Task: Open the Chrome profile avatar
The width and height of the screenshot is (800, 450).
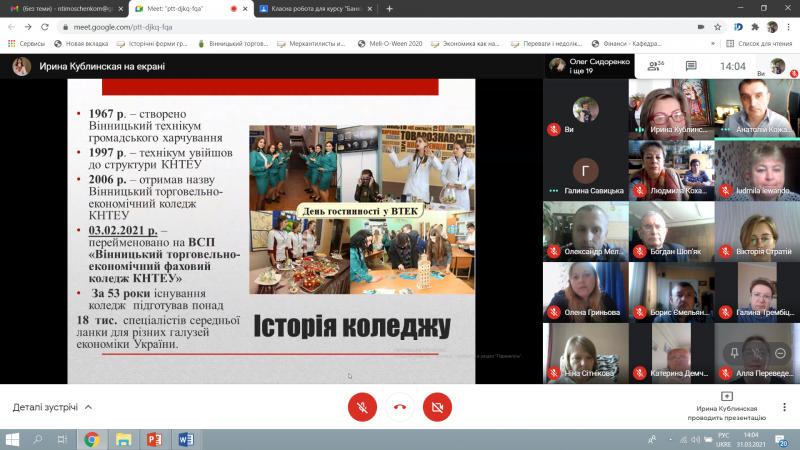Action: click(772, 27)
